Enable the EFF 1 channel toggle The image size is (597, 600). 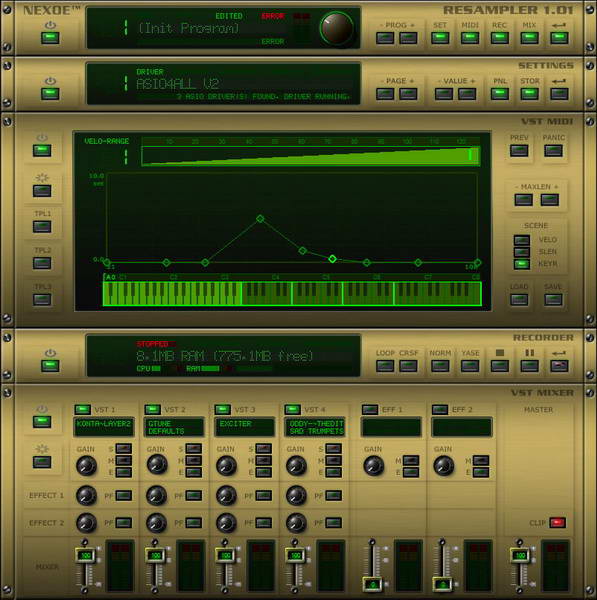(370, 410)
